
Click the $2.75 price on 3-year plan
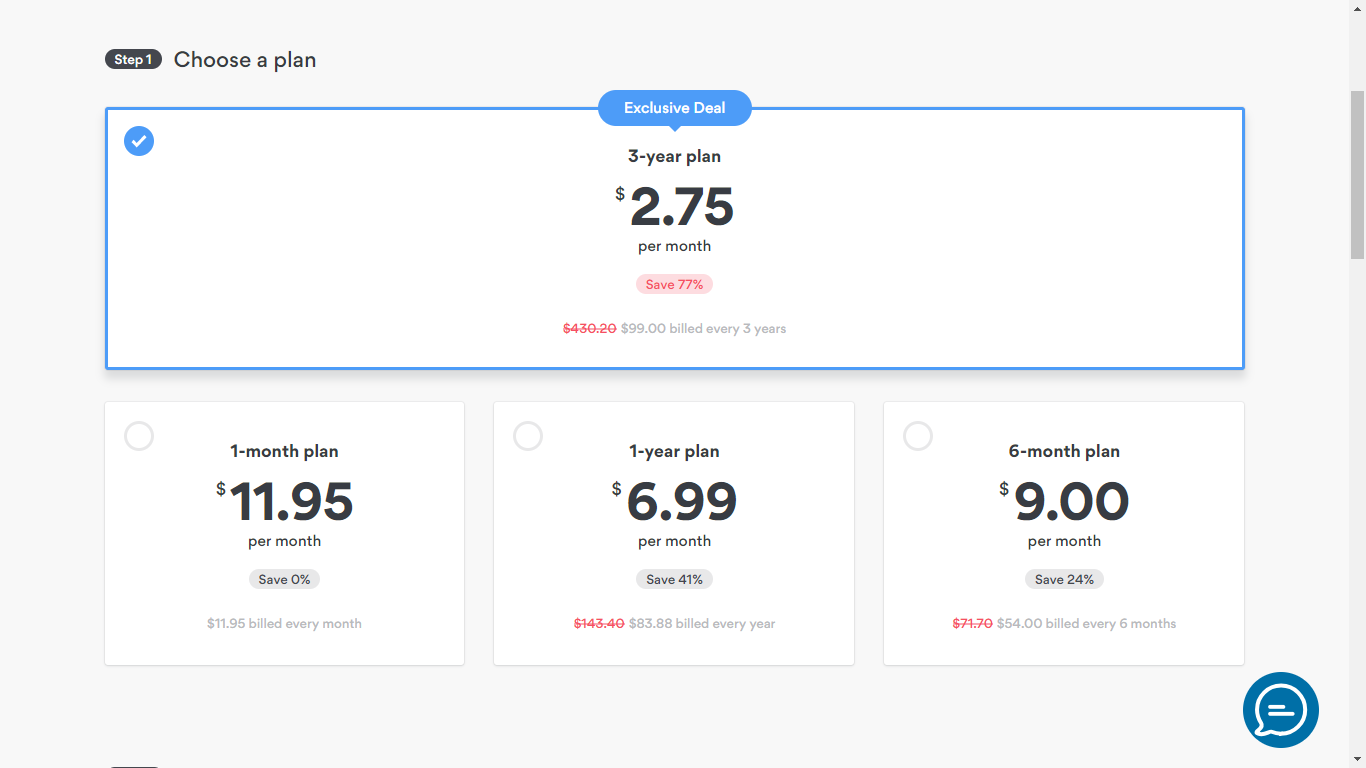point(680,207)
